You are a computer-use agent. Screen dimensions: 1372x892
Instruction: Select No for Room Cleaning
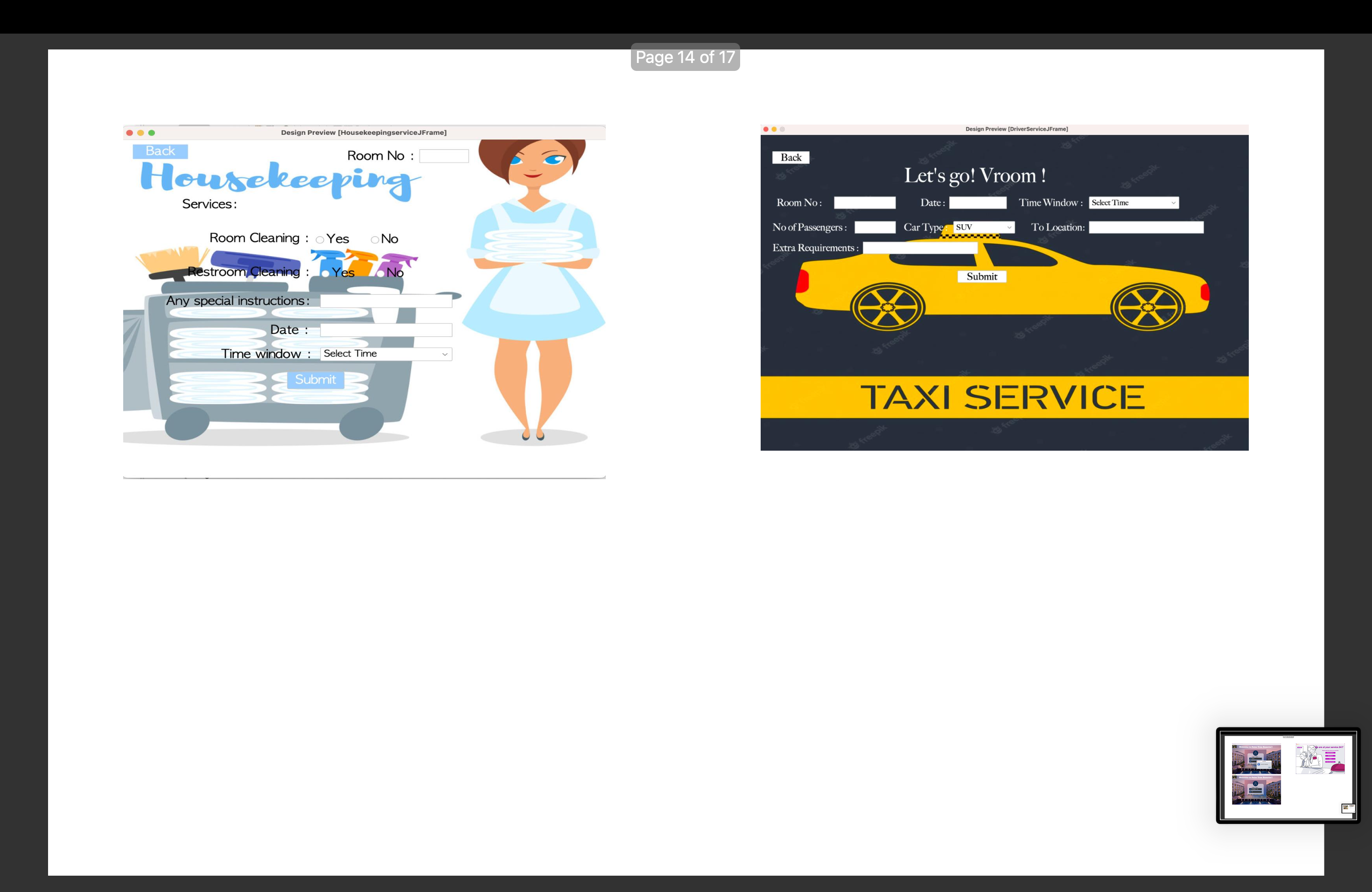coord(375,239)
